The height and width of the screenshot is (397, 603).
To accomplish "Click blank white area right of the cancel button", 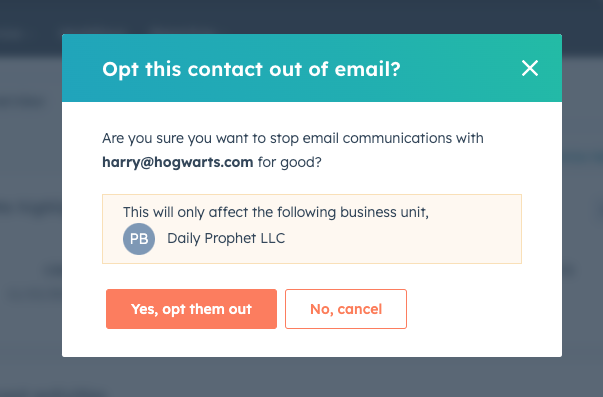I will [x=481, y=310].
